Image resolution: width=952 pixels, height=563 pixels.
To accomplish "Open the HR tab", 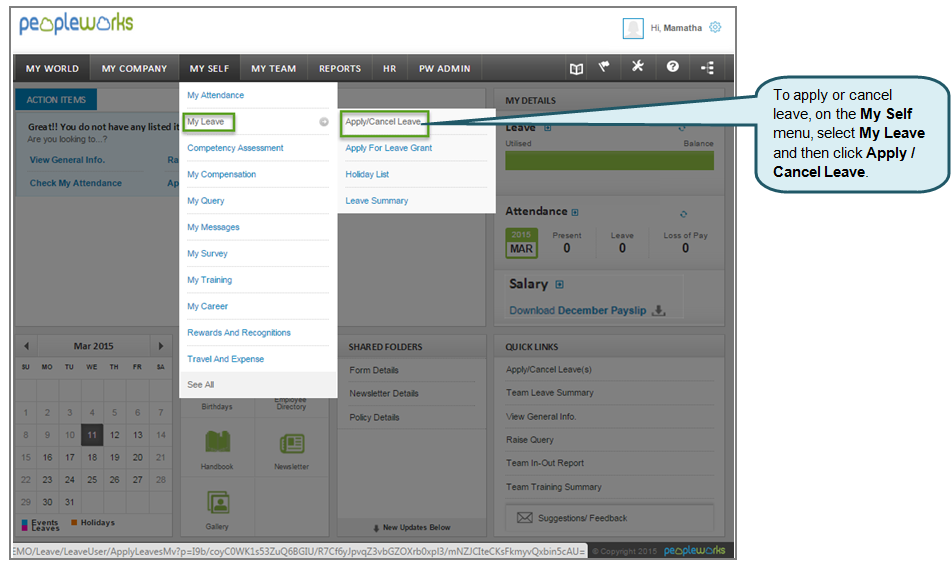I will tap(390, 69).
